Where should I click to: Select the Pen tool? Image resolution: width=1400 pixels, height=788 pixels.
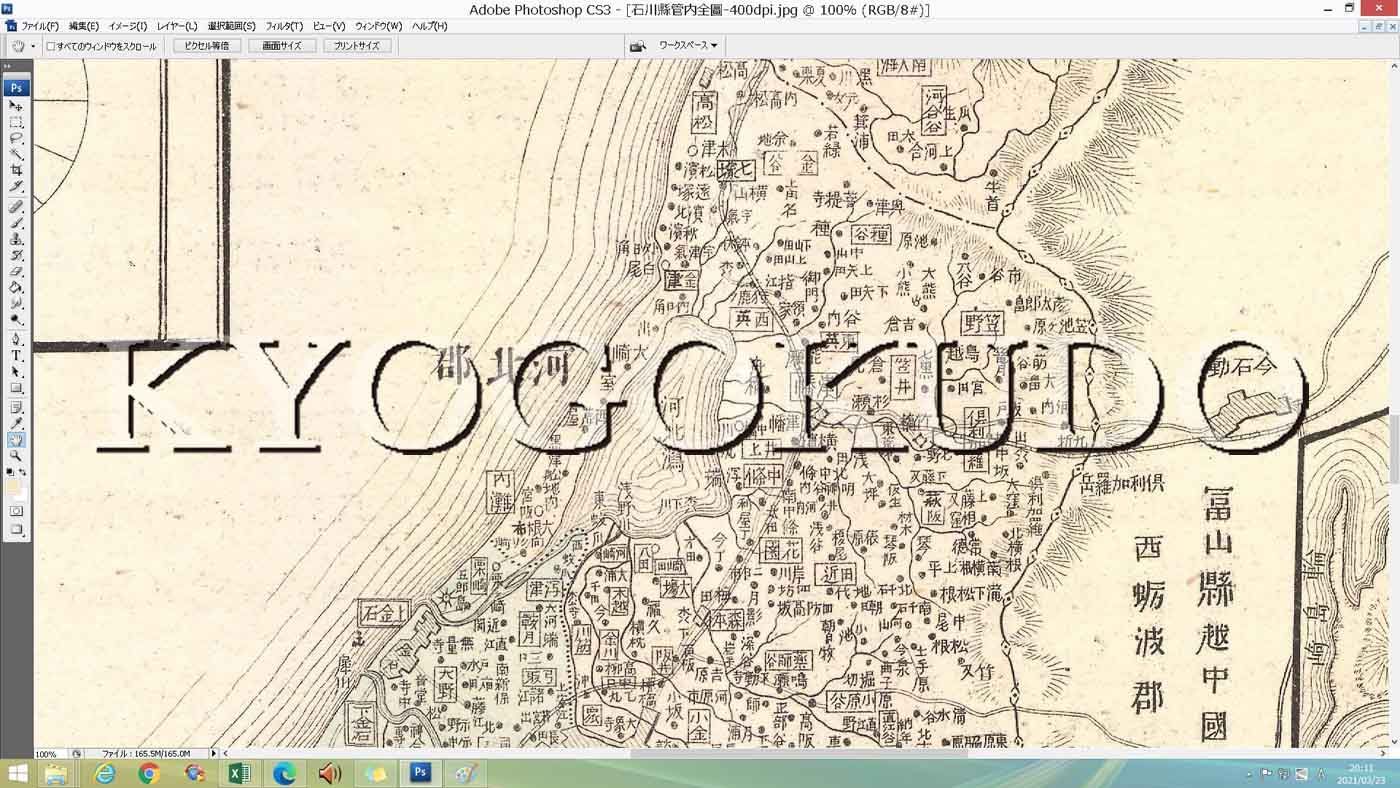pos(16,340)
